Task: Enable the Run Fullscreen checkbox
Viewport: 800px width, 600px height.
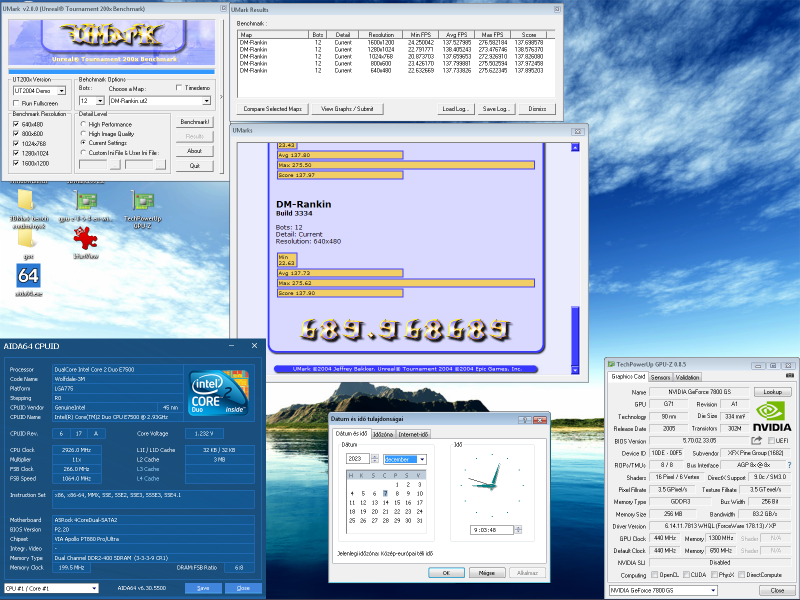Action: pos(16,103)
